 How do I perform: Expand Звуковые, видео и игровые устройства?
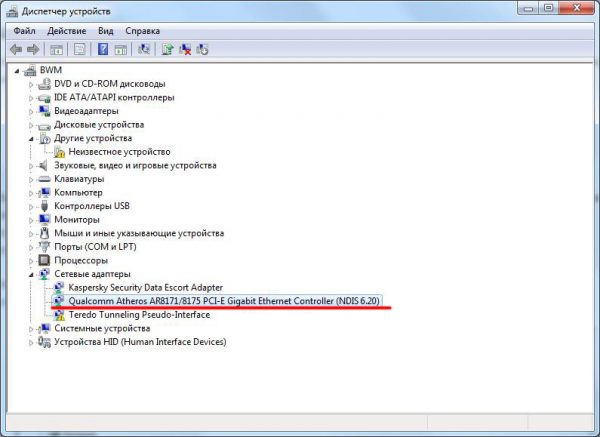31,166
